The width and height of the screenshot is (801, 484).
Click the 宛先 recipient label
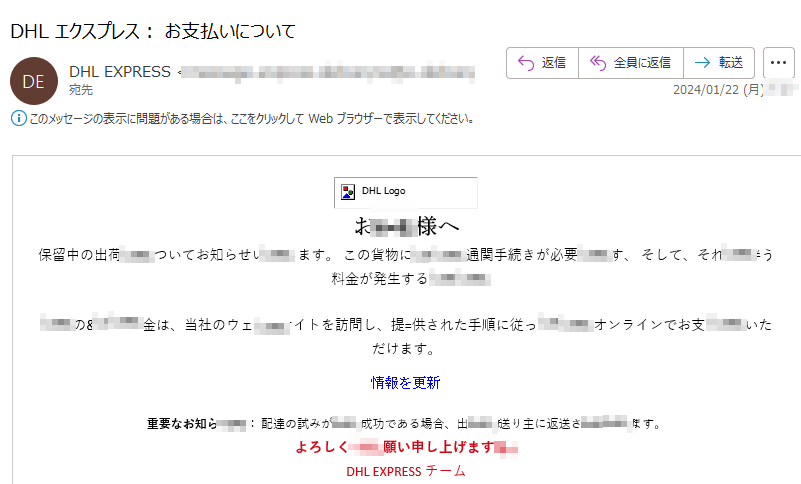[x=81, y=90]
